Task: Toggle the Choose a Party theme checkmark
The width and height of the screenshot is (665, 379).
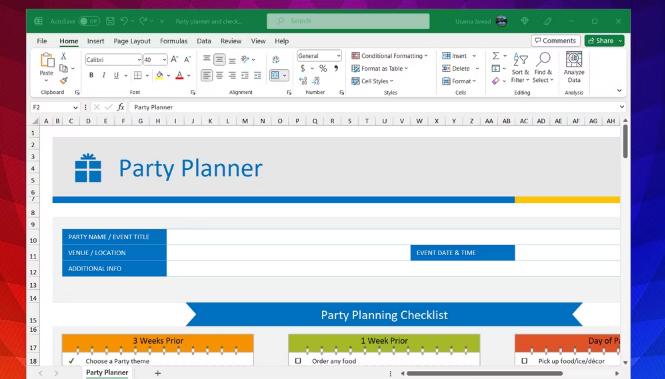Action: click(71, 361)
